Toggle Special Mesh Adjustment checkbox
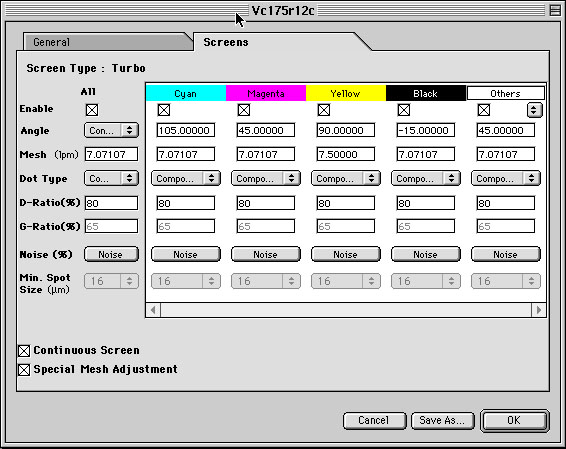566x449 pixels. click(x=24, y=370)
